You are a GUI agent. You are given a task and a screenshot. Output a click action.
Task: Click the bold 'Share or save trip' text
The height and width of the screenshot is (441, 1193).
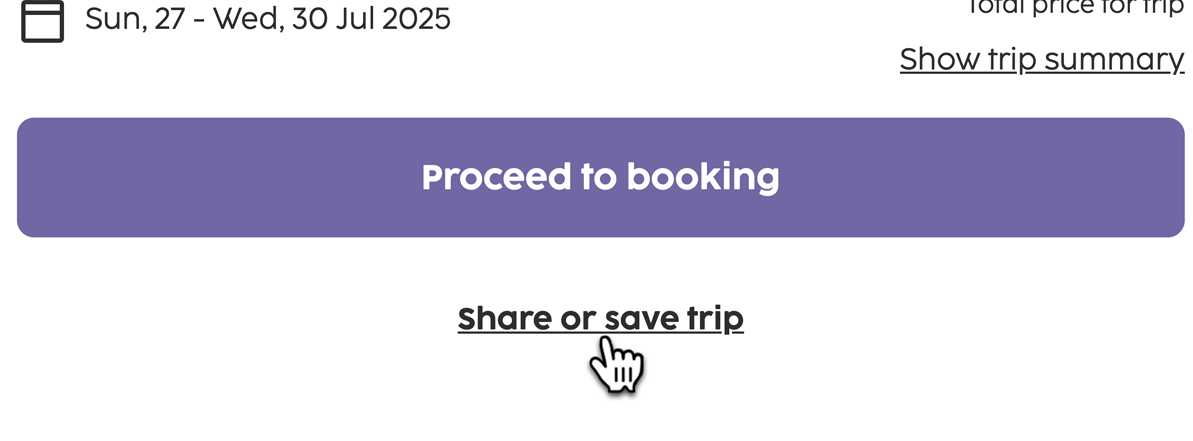[600, 319]
